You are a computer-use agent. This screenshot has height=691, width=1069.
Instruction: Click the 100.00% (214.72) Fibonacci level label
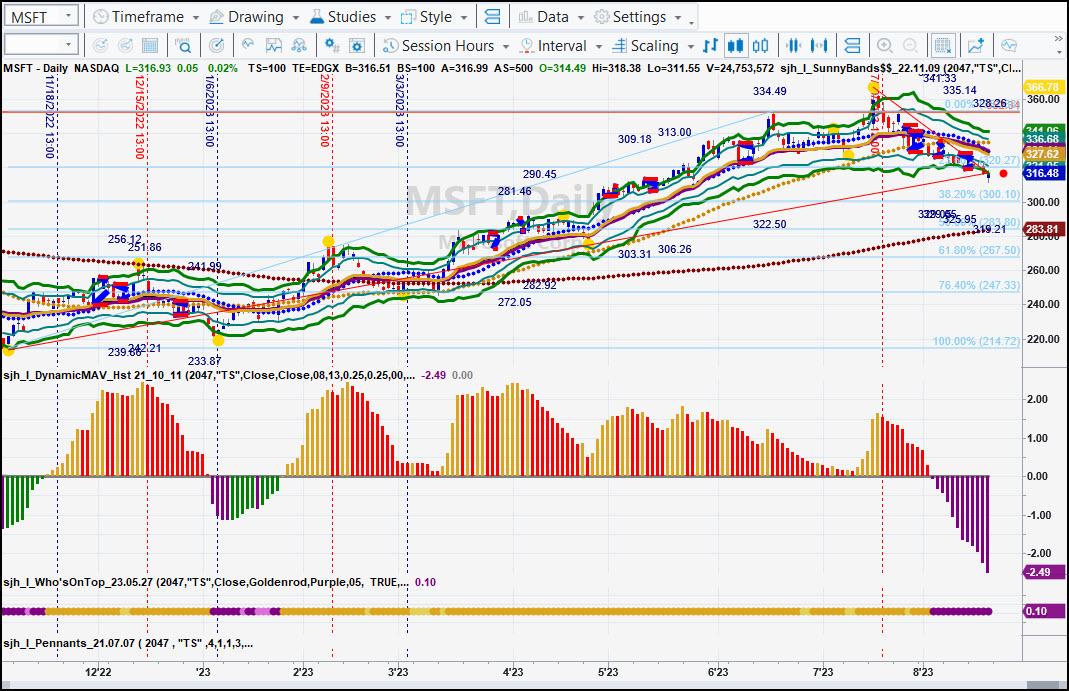[x=976, y=341]
